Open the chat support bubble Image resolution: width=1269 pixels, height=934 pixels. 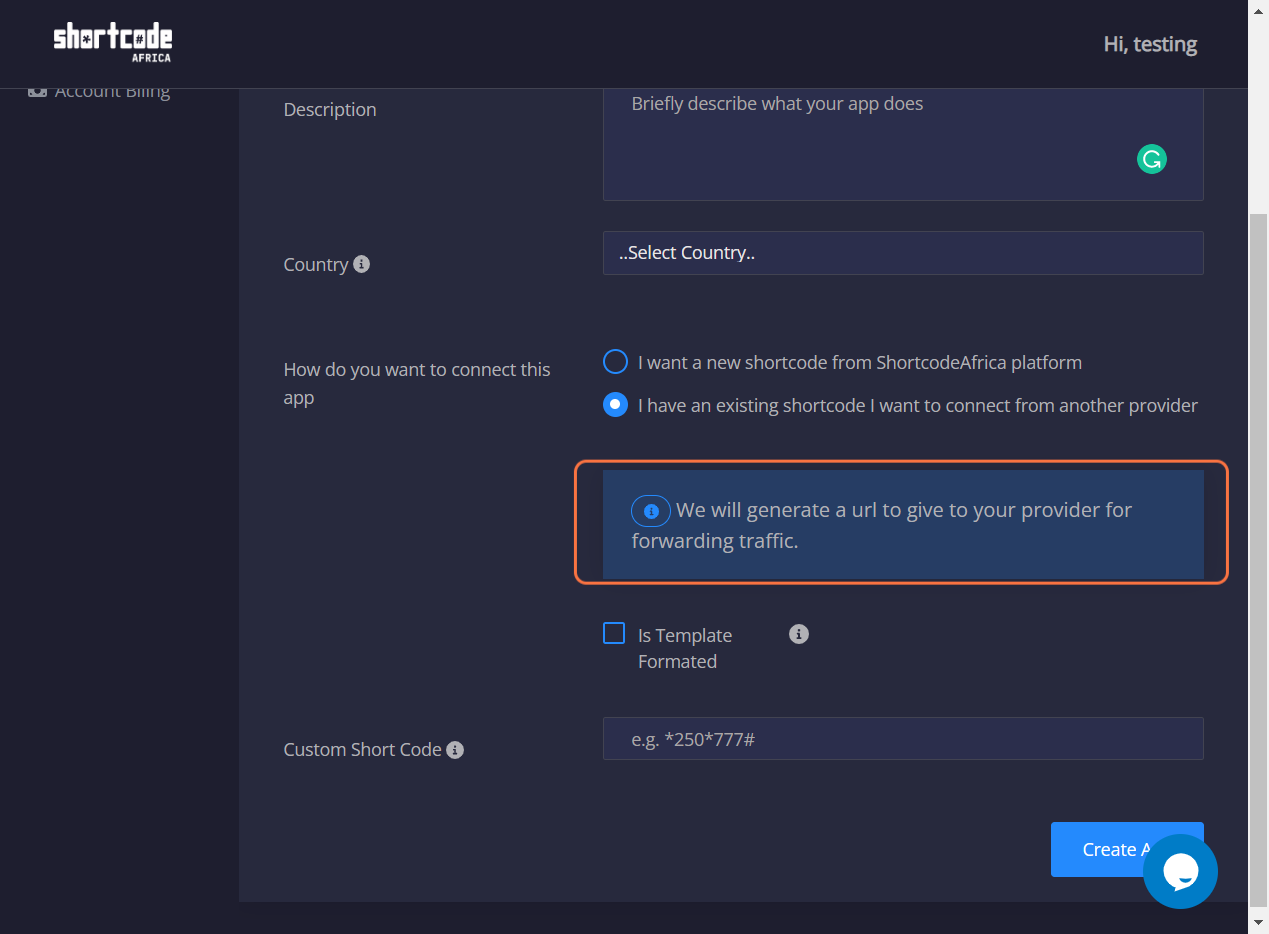[1180, 871]
